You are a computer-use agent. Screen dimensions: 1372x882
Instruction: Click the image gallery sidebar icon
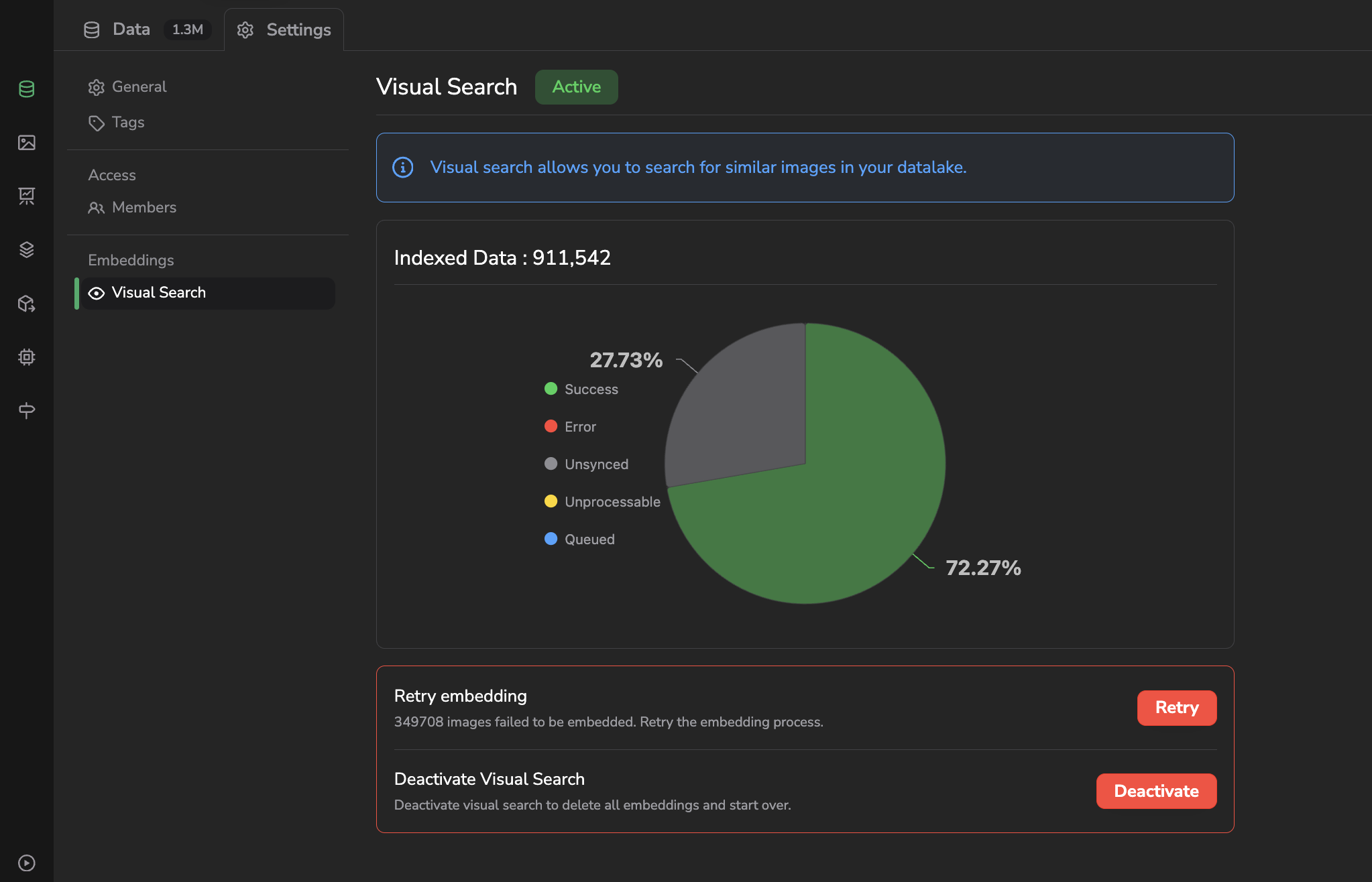pos(27,143)
